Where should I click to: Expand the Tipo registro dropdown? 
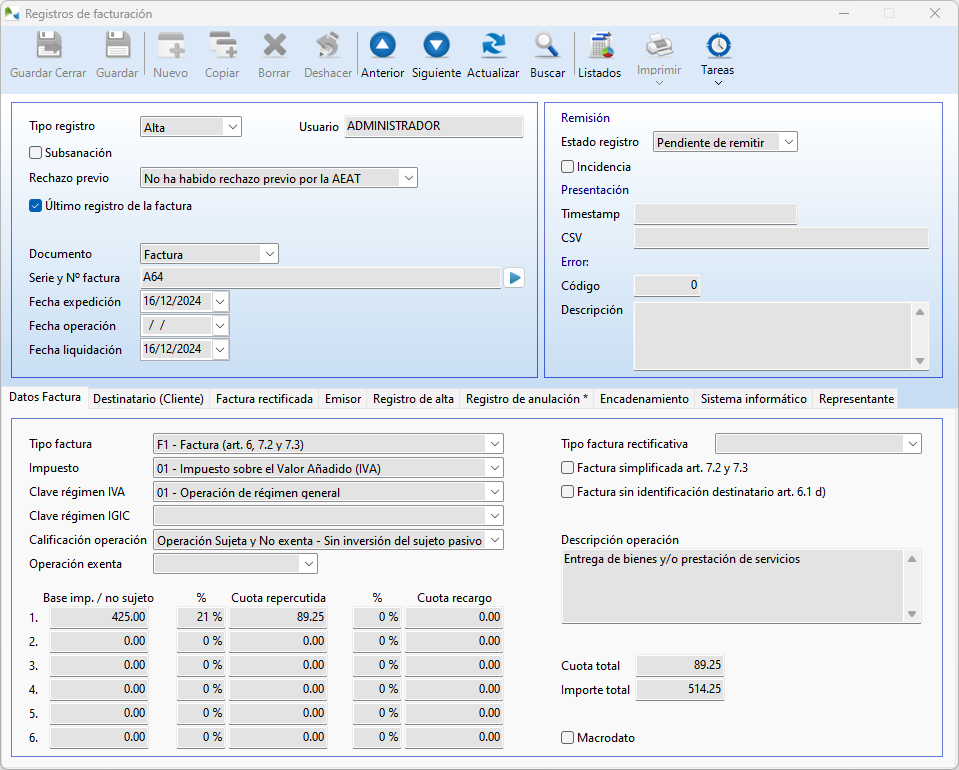click(232, 127)
